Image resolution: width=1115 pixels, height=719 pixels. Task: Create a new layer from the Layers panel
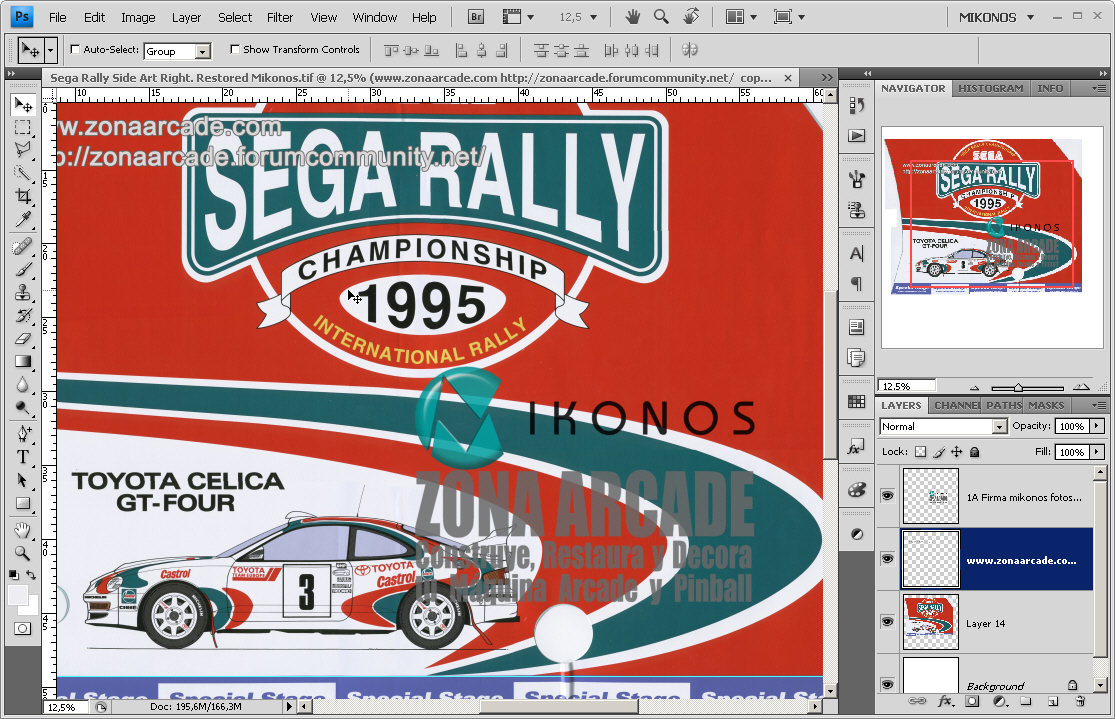pyautogui.click(x=1053, y=701)
